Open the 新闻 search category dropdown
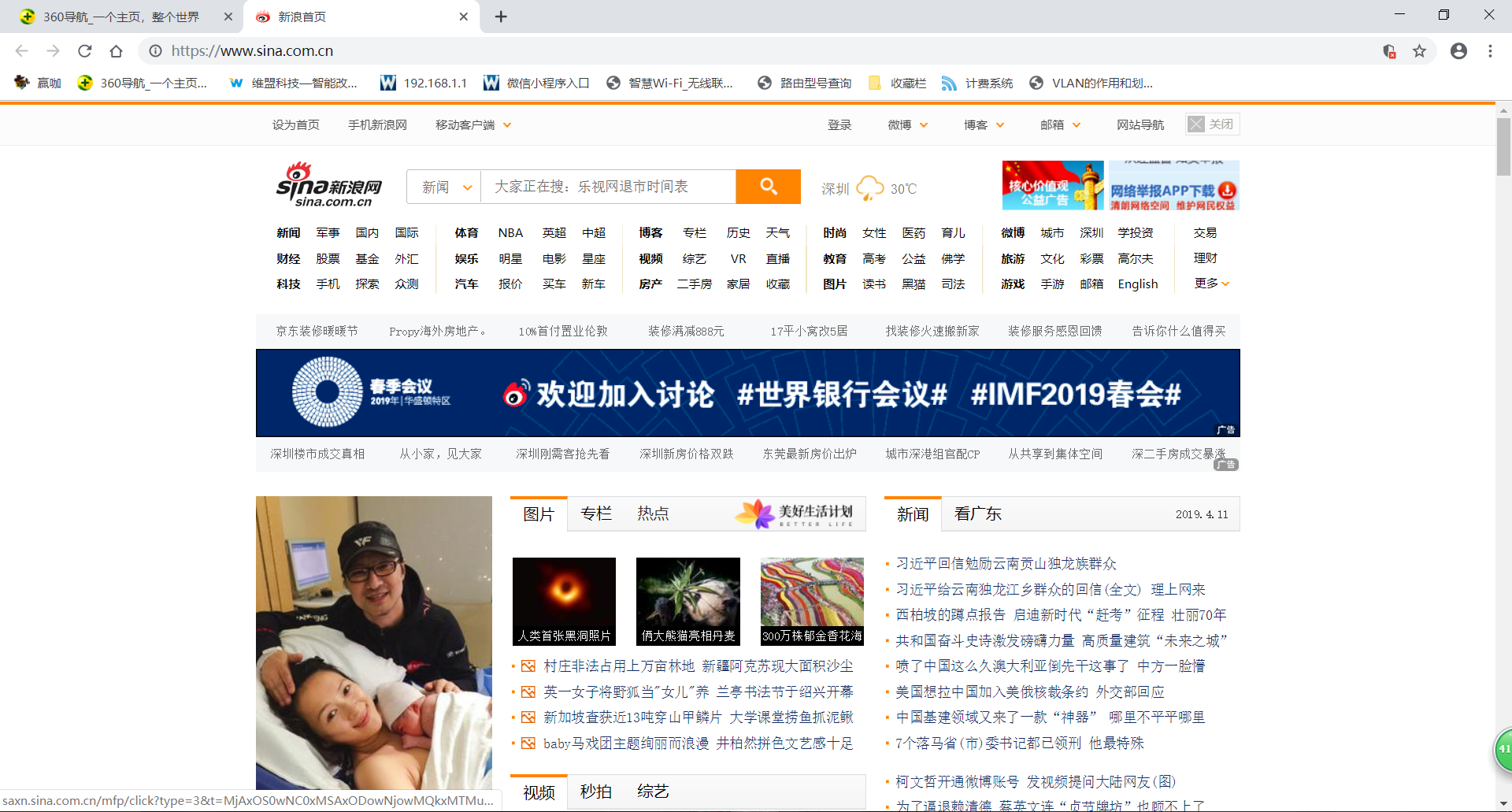 tap(446, 187)
